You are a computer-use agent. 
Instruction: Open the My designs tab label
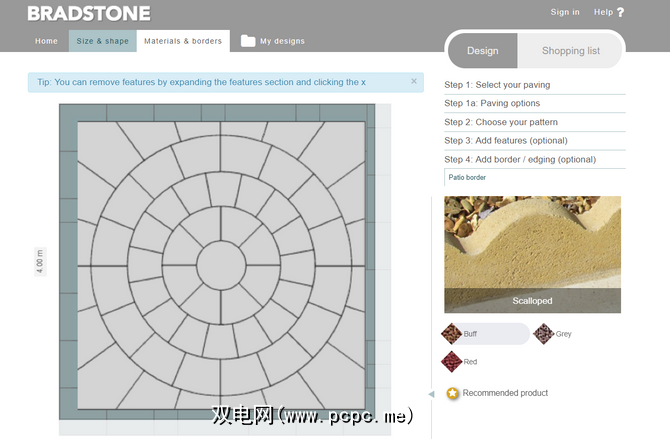pyautogui.click(x=282, y=41)
